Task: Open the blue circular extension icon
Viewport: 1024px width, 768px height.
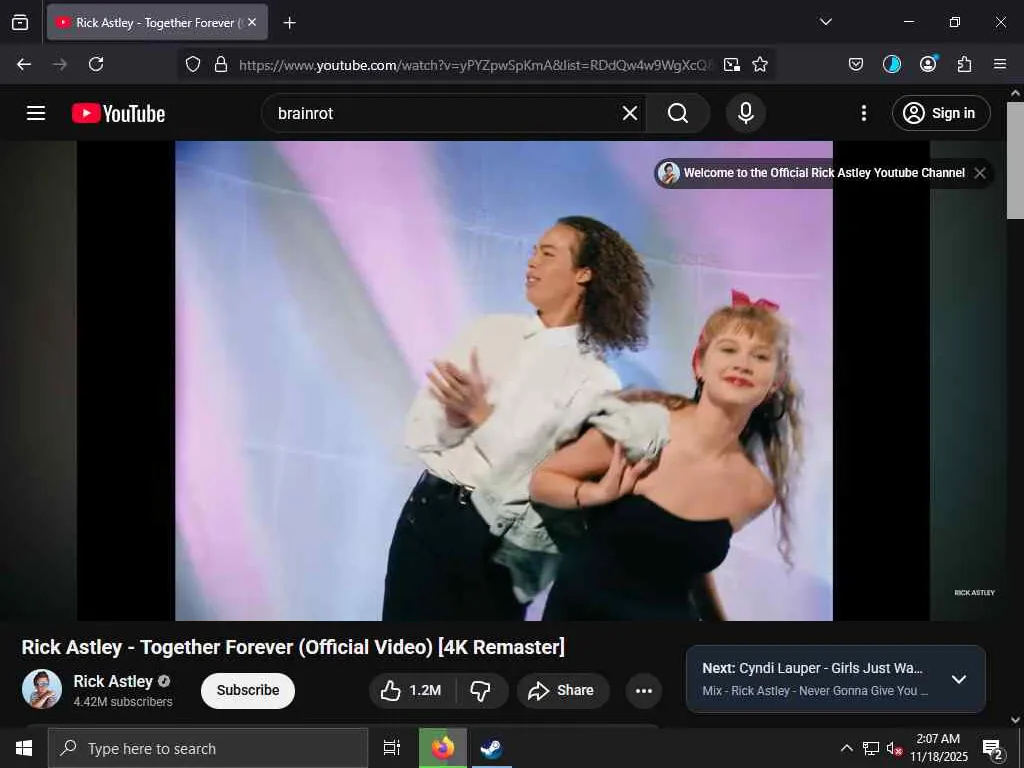Action: coord(891,64)
